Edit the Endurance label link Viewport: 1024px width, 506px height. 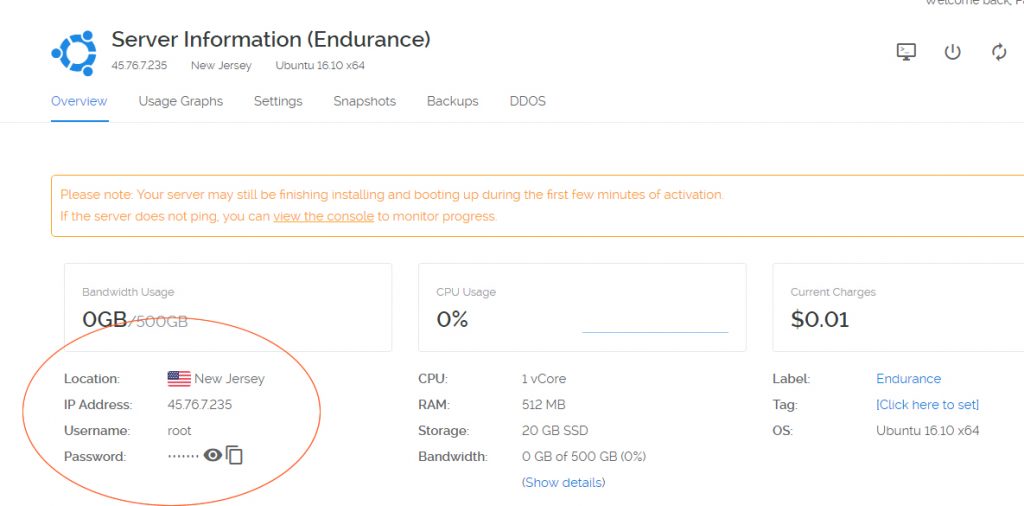tap(908, 379)
